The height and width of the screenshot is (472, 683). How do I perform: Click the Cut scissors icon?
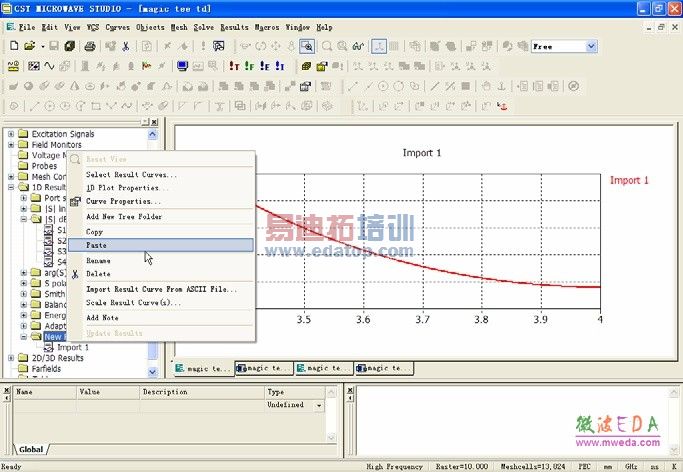click(x=126, y=46)
